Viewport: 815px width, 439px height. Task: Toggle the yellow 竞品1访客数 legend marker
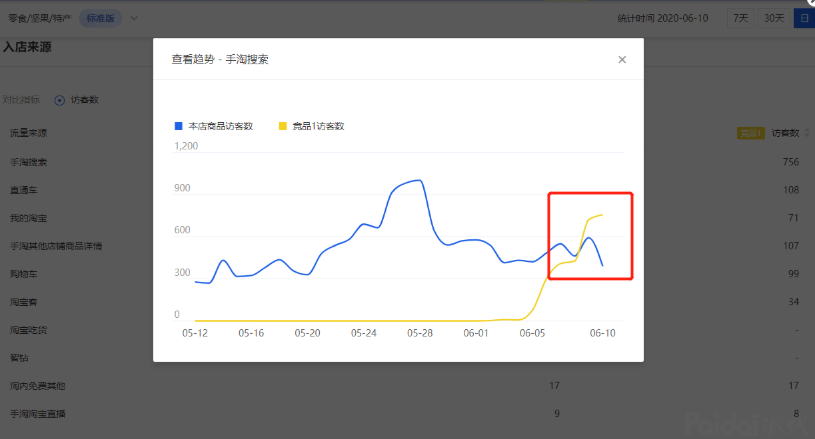point(282,126)
